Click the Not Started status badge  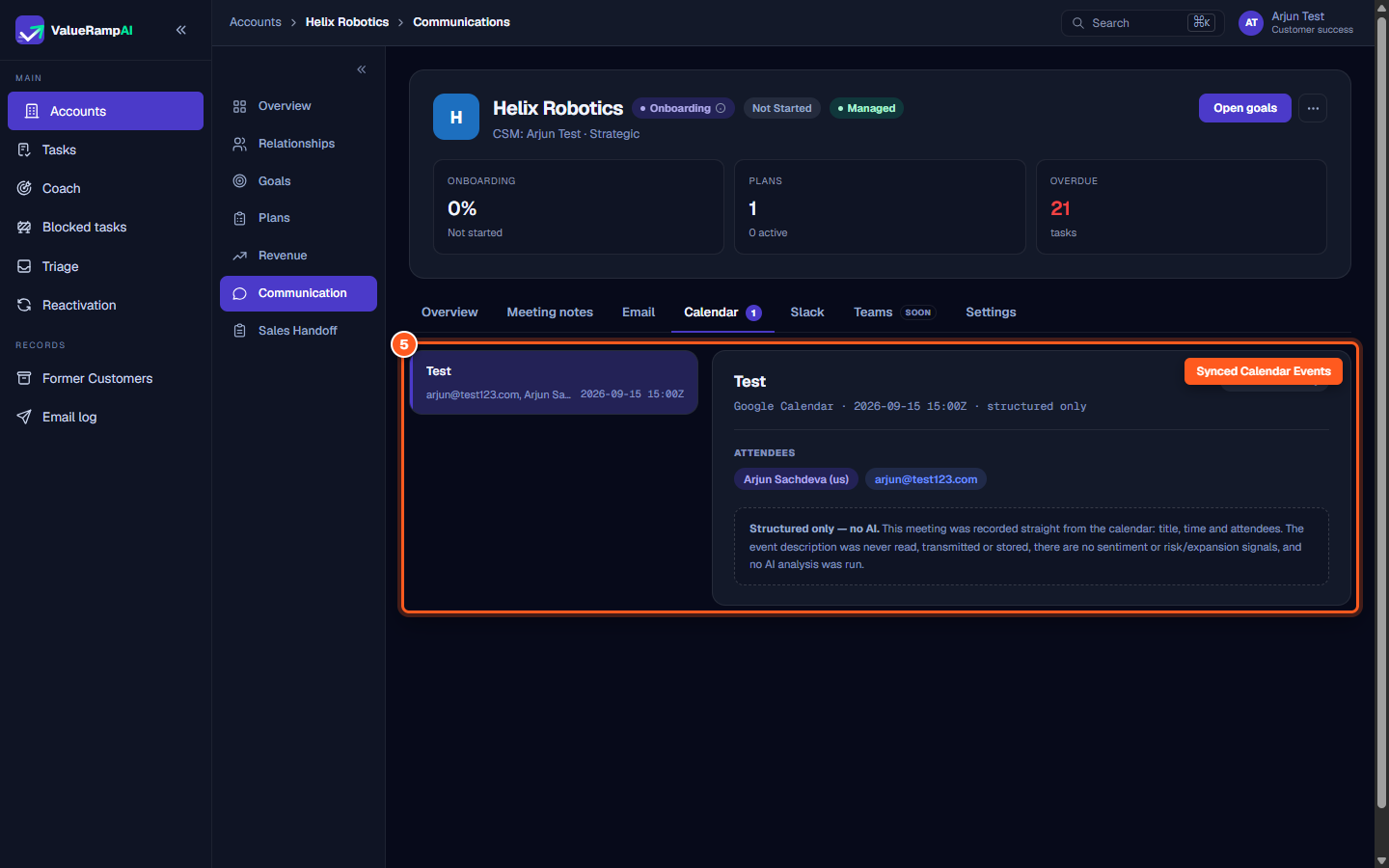tap(782, 108)
